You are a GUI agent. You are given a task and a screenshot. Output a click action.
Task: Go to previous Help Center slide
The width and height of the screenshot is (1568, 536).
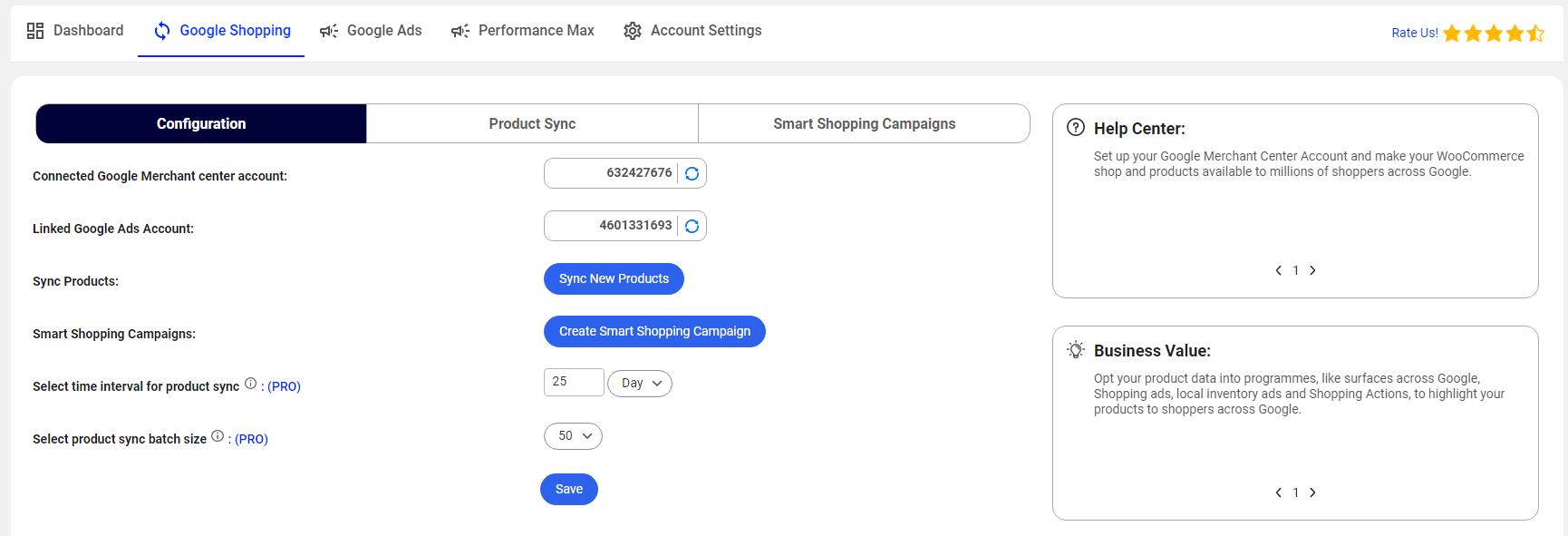pyautogui.click(x=1279, y=270)
